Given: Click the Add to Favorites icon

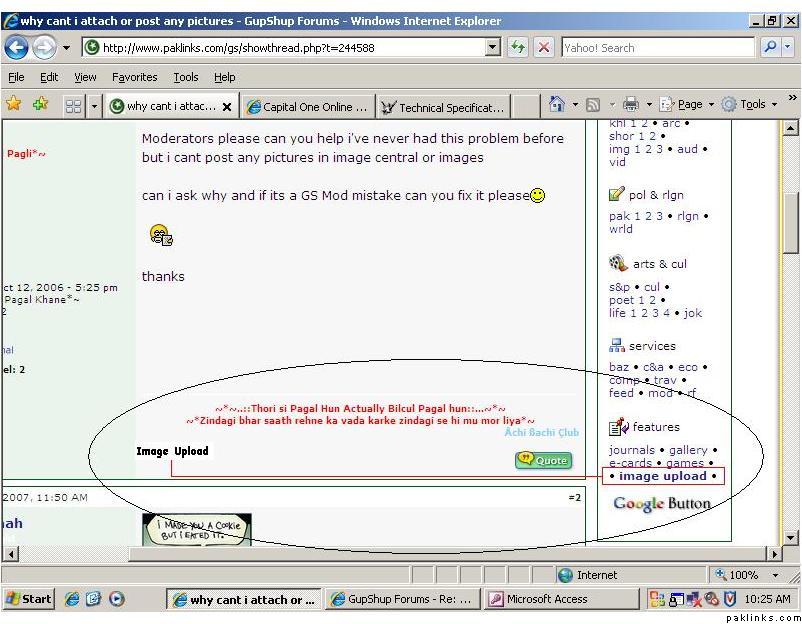Looking at the screenshot, I should (x=40, y=105).
